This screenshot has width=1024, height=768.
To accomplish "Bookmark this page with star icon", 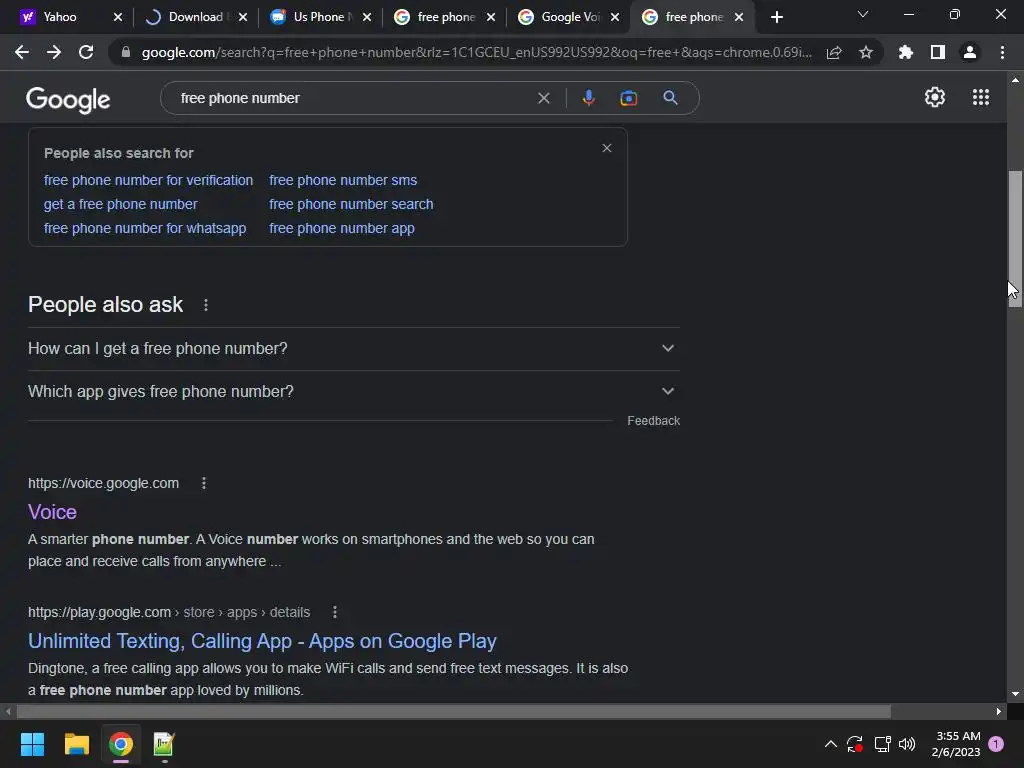I will click(x=866, y=52).
